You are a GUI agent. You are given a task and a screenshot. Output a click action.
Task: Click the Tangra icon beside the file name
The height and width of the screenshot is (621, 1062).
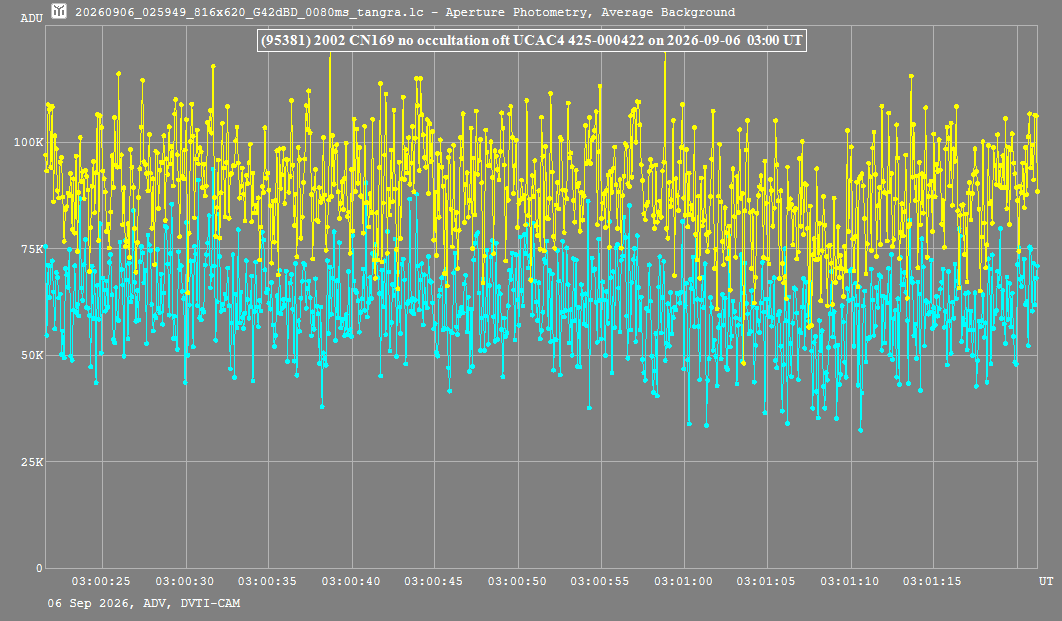[x=60, y=11]
